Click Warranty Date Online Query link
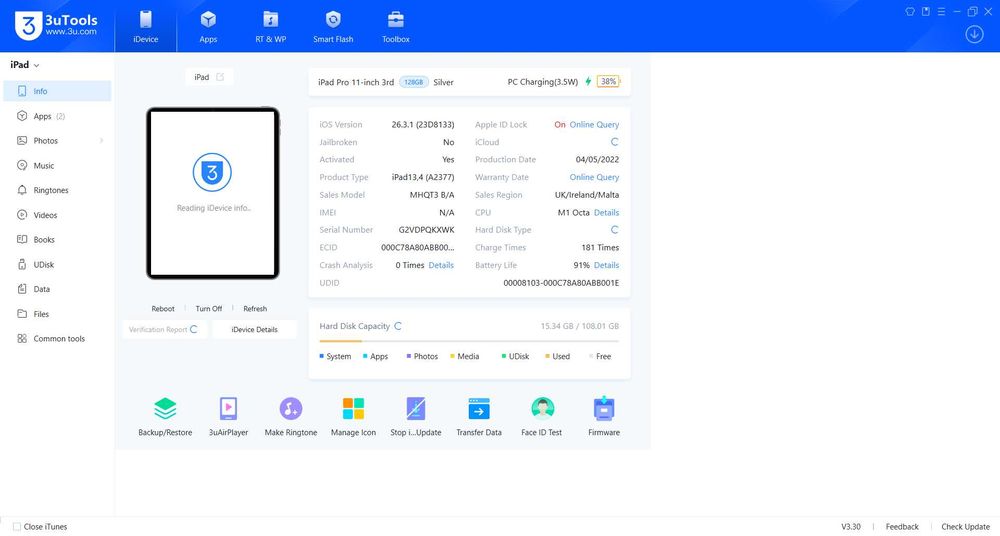This screenshot has height=536, width=1000. (x=594, y=177)
